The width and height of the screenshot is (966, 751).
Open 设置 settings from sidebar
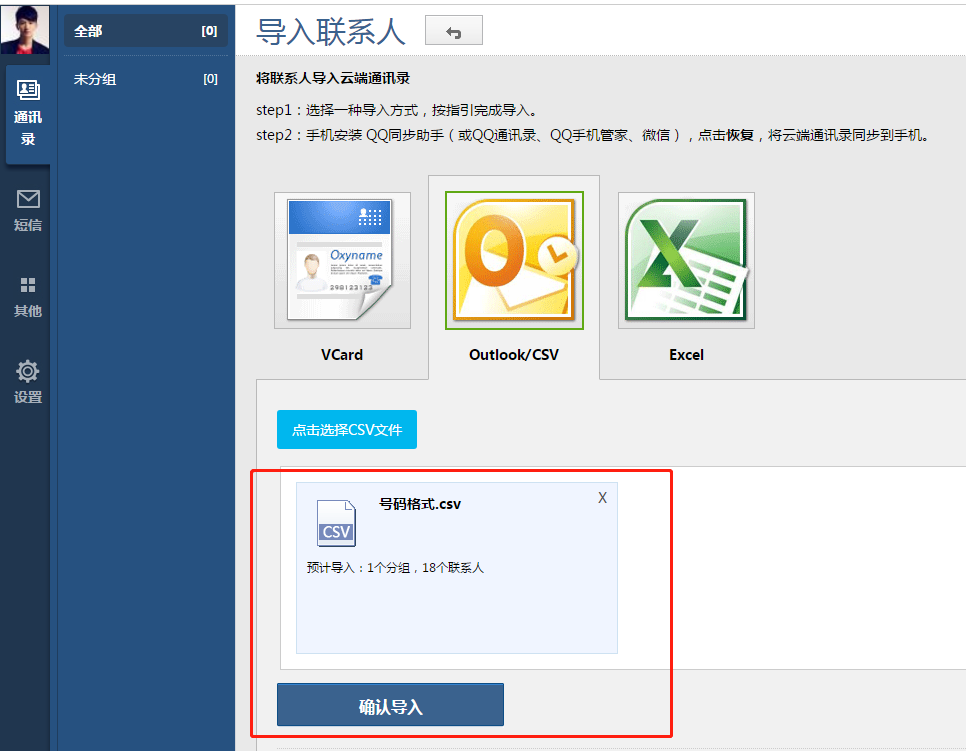coord(28,383)
